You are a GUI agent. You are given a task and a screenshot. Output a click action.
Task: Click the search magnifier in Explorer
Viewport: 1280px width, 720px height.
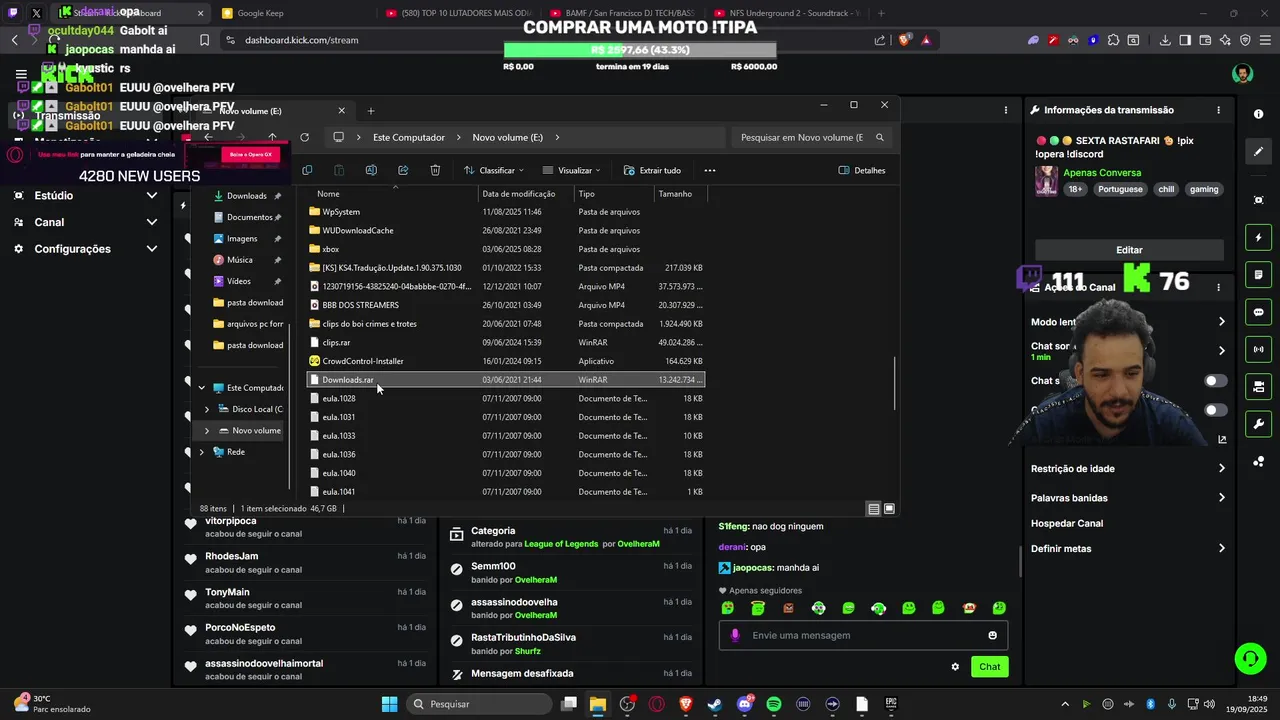point(880,137)
